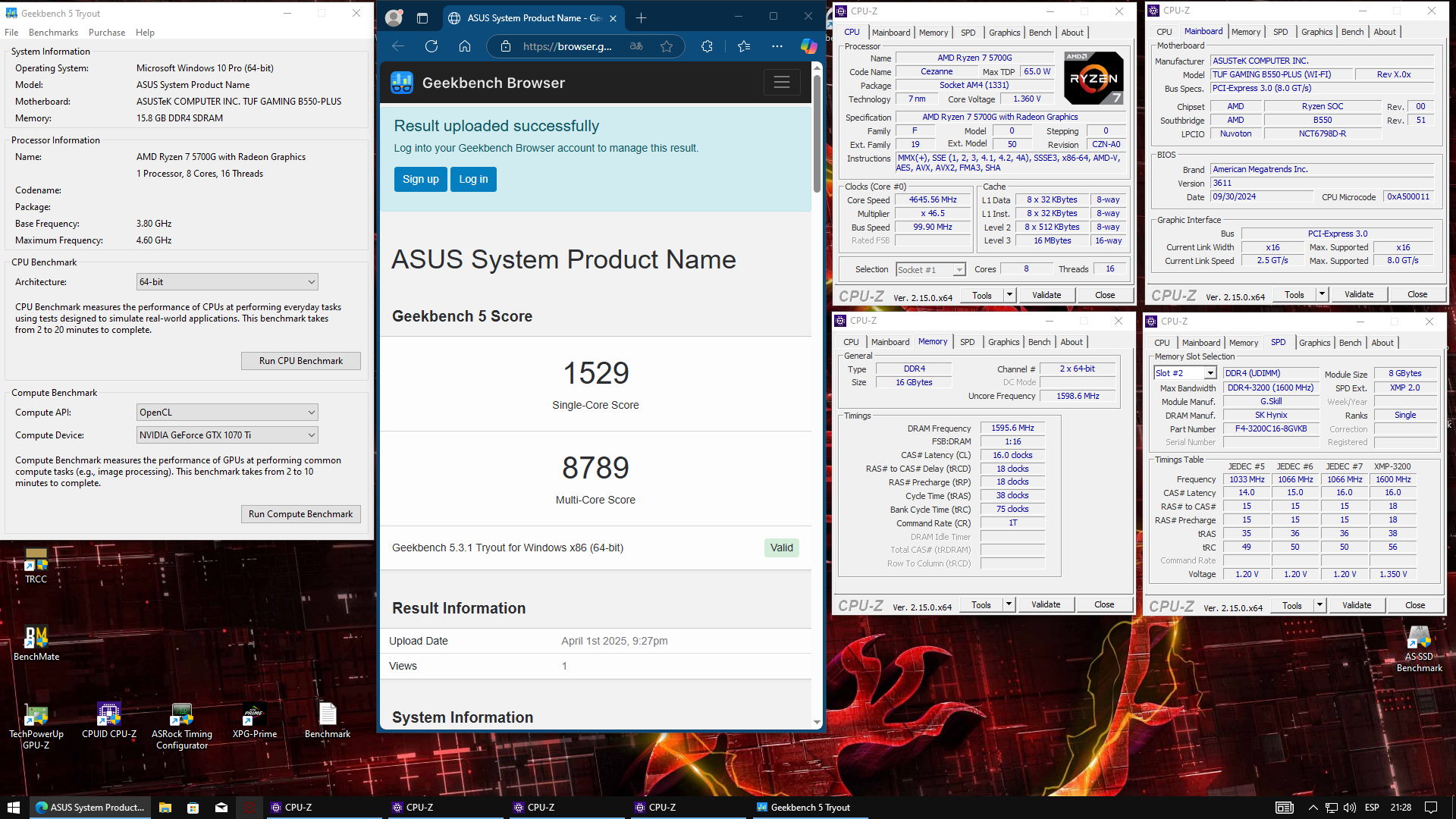Click Log in button
The image size is (1456, 819).
[x=473, y=179]
